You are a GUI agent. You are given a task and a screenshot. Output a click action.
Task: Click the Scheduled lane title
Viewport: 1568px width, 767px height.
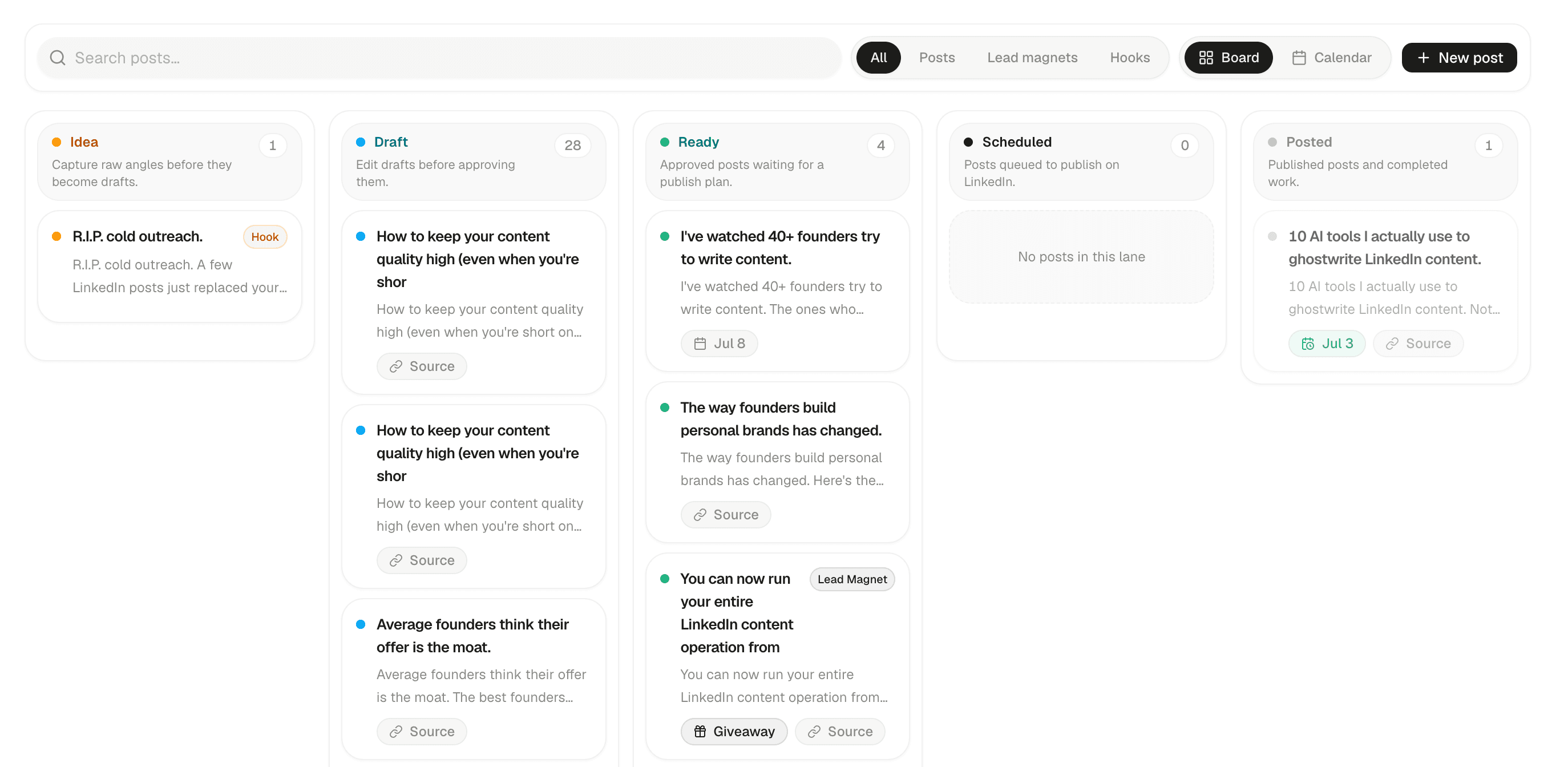click(1017, 142)
